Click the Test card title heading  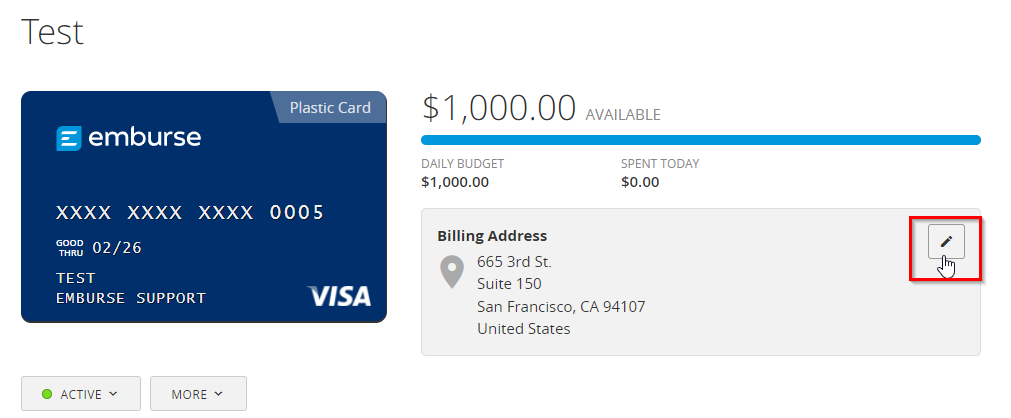pyautogui.click(x=52, y=31)
